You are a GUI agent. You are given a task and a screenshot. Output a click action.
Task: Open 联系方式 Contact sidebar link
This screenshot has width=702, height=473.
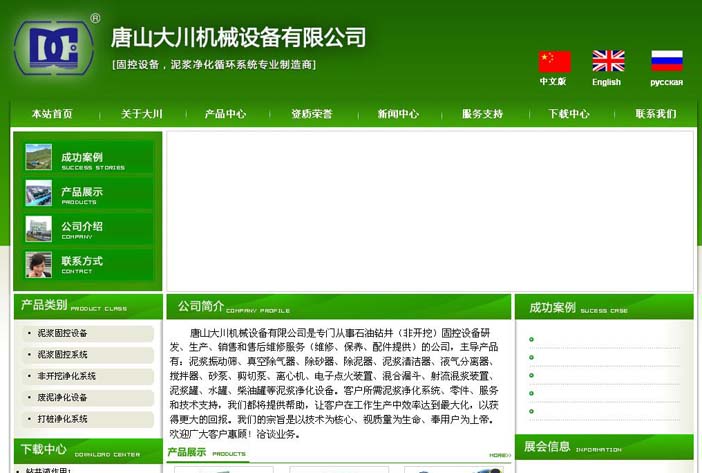click(x=82, y=264)
